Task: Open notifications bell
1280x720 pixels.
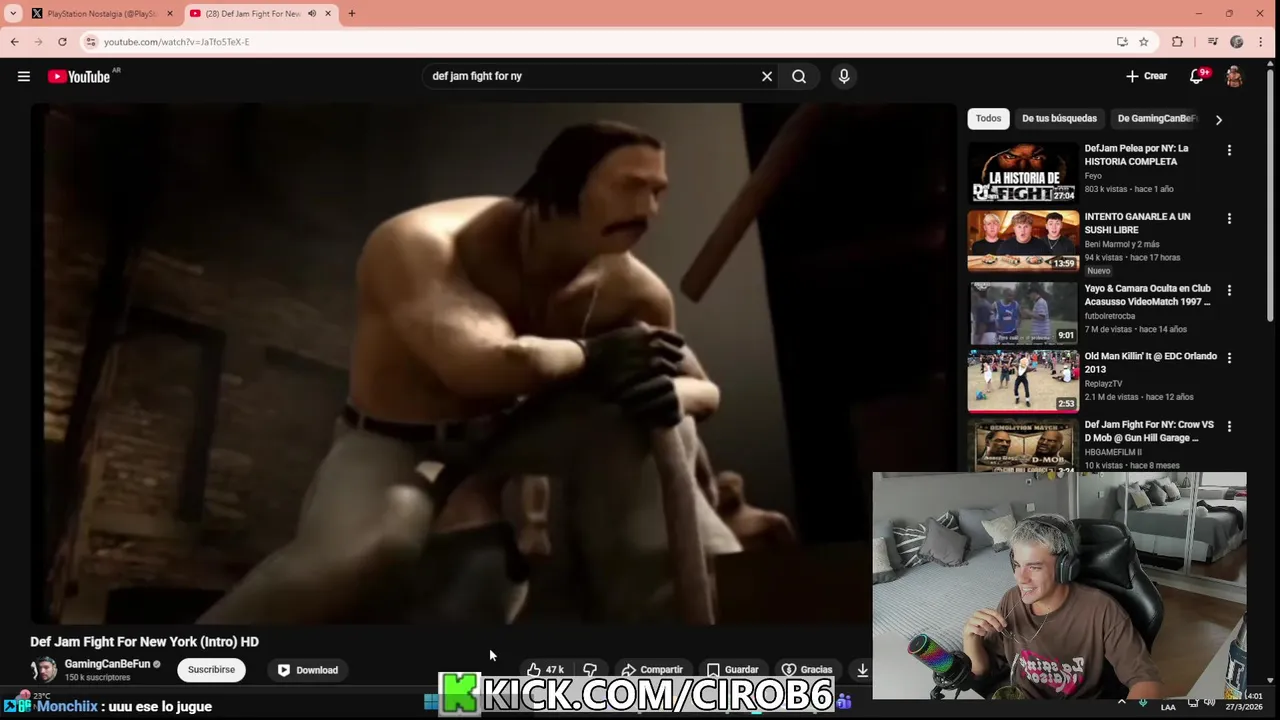Action: click(x=1197, y=76)
